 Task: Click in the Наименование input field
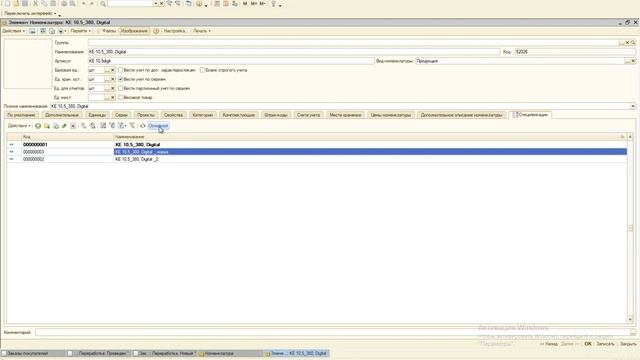point(293,52)
